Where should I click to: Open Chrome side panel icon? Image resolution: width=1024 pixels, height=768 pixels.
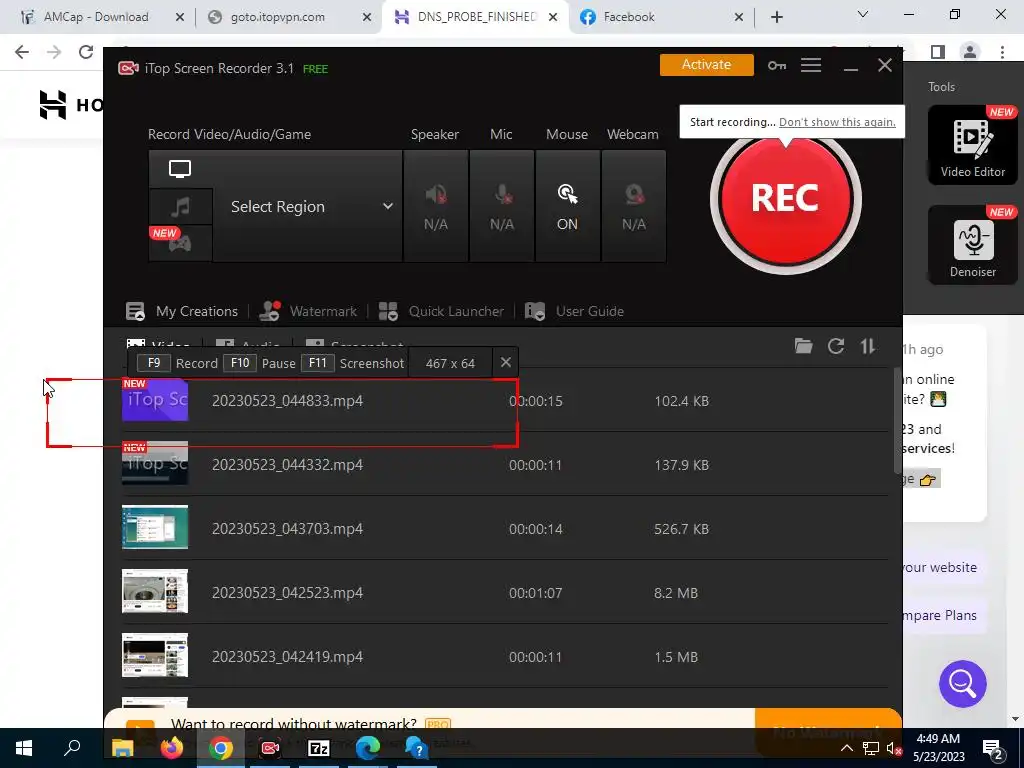click(938, 52)
